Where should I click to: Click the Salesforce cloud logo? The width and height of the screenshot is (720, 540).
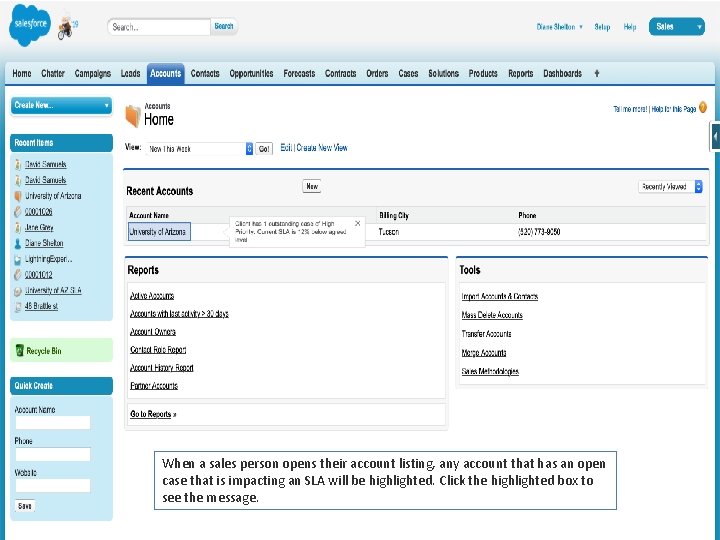29,25
